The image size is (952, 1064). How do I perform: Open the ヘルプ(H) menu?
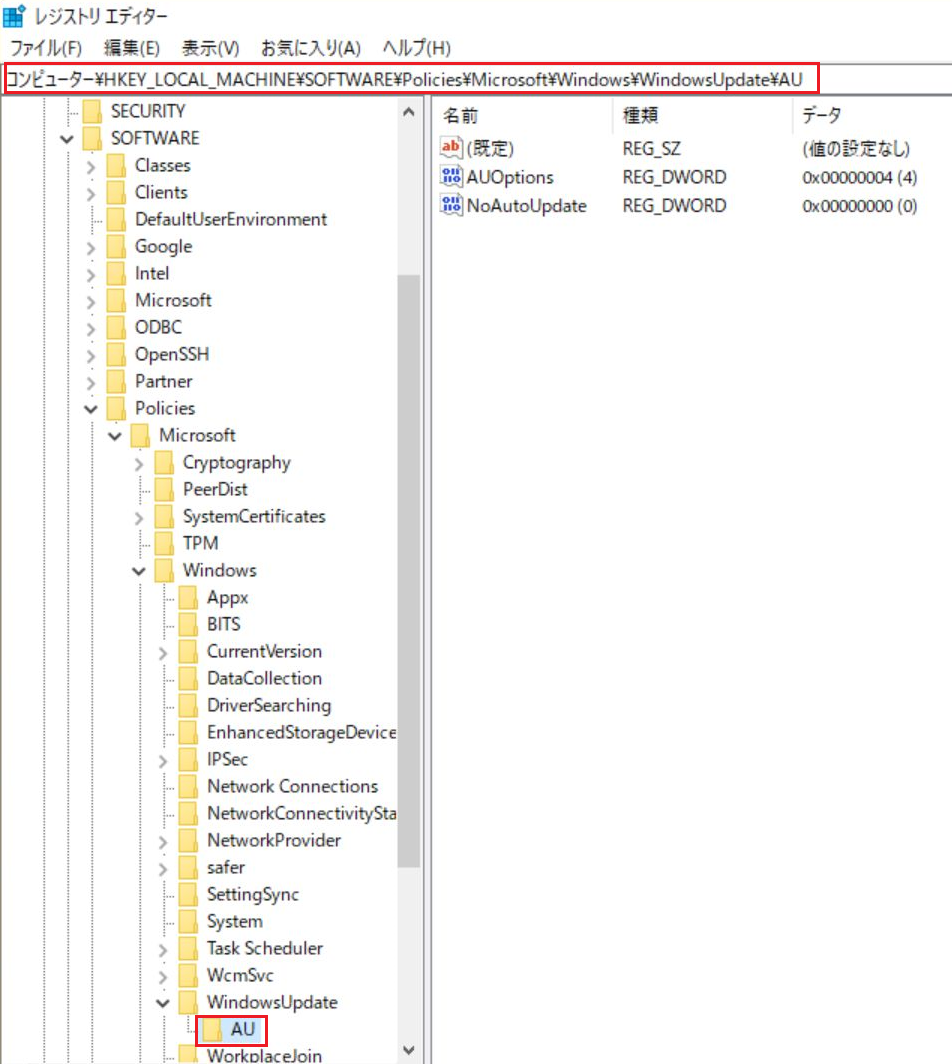pyautogui.click(x=416, y=48)
